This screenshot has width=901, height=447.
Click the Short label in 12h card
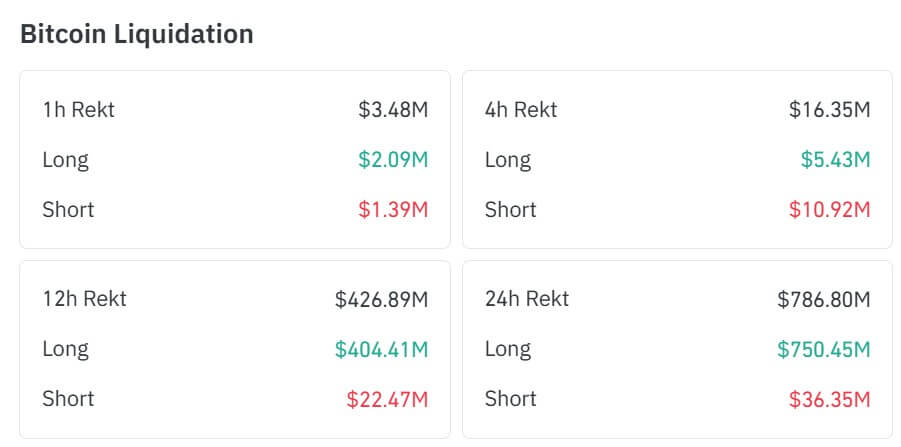coord(68,399)
